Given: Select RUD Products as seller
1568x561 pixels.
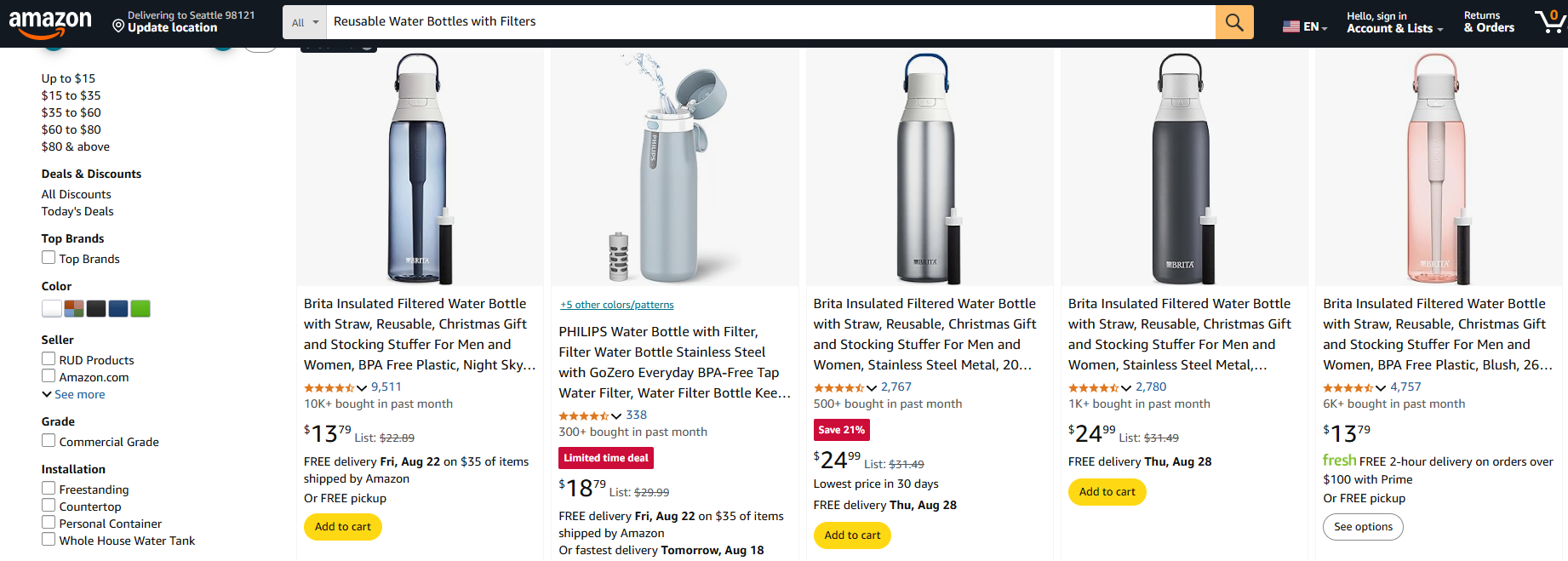Looking at the screenshot, I should tap(49, 359).
